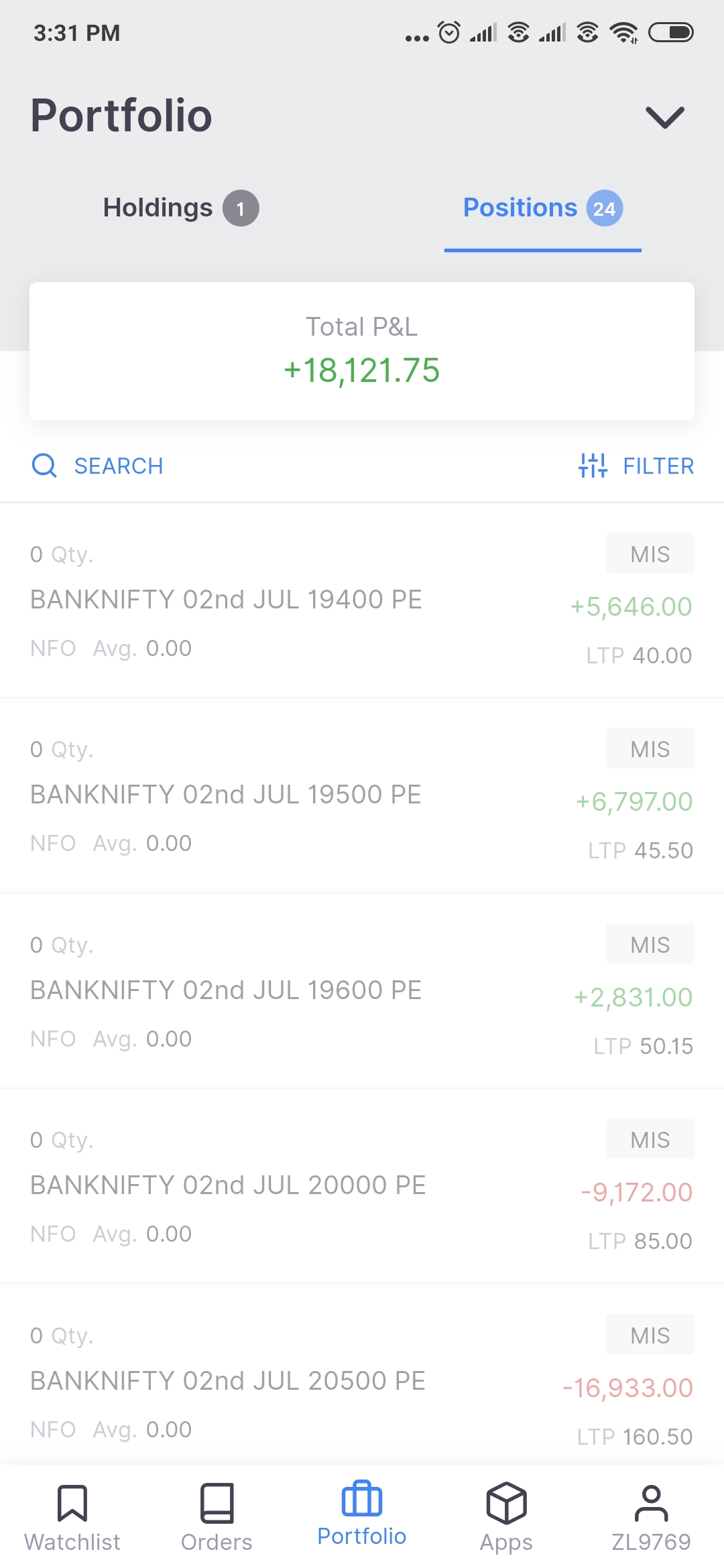
Task: Tap the alarm clock status icon
Action: point(448,32)
